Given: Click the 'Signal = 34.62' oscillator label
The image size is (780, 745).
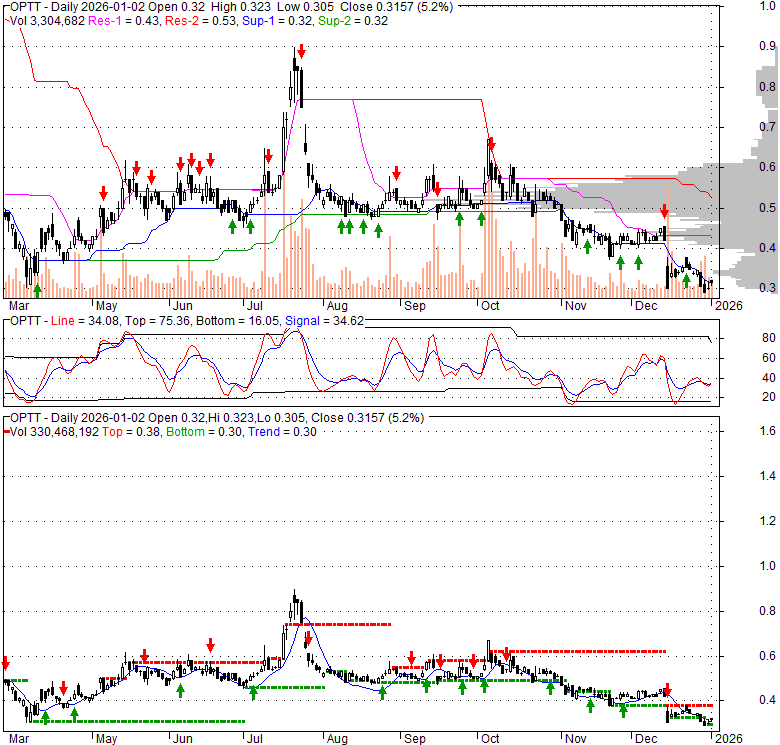Looking at the screenshot, I should click(324, 321).
